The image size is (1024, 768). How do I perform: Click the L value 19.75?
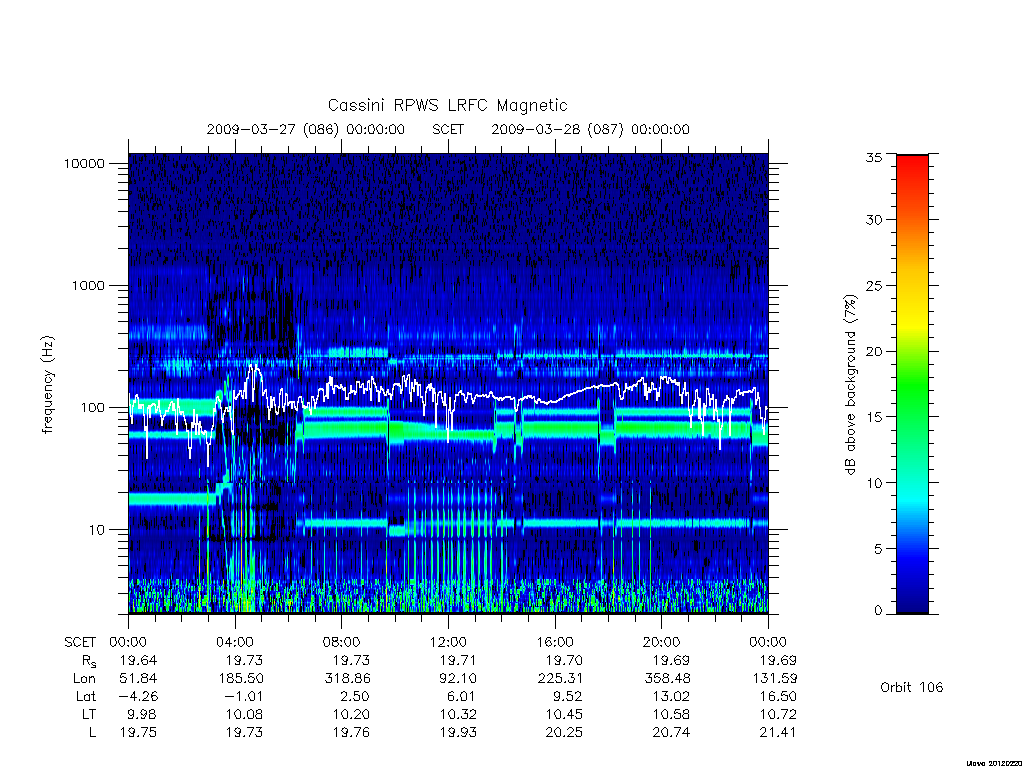(138, 733)
